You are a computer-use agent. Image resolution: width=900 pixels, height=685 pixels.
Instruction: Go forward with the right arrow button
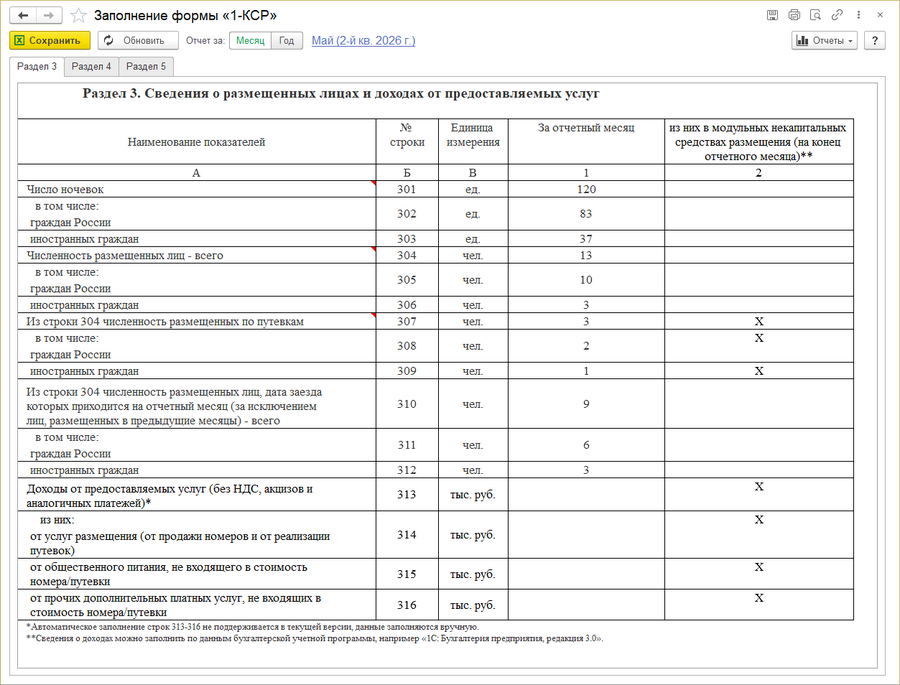tap(49, 16)
